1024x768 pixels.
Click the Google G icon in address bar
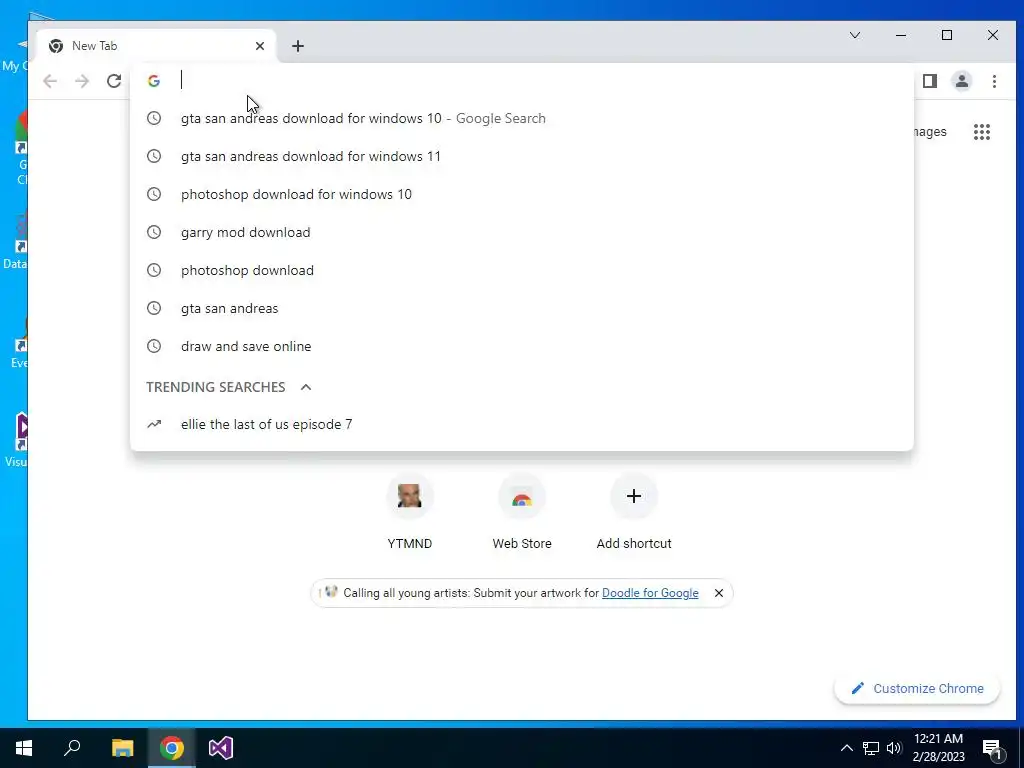tap(154, 81)
